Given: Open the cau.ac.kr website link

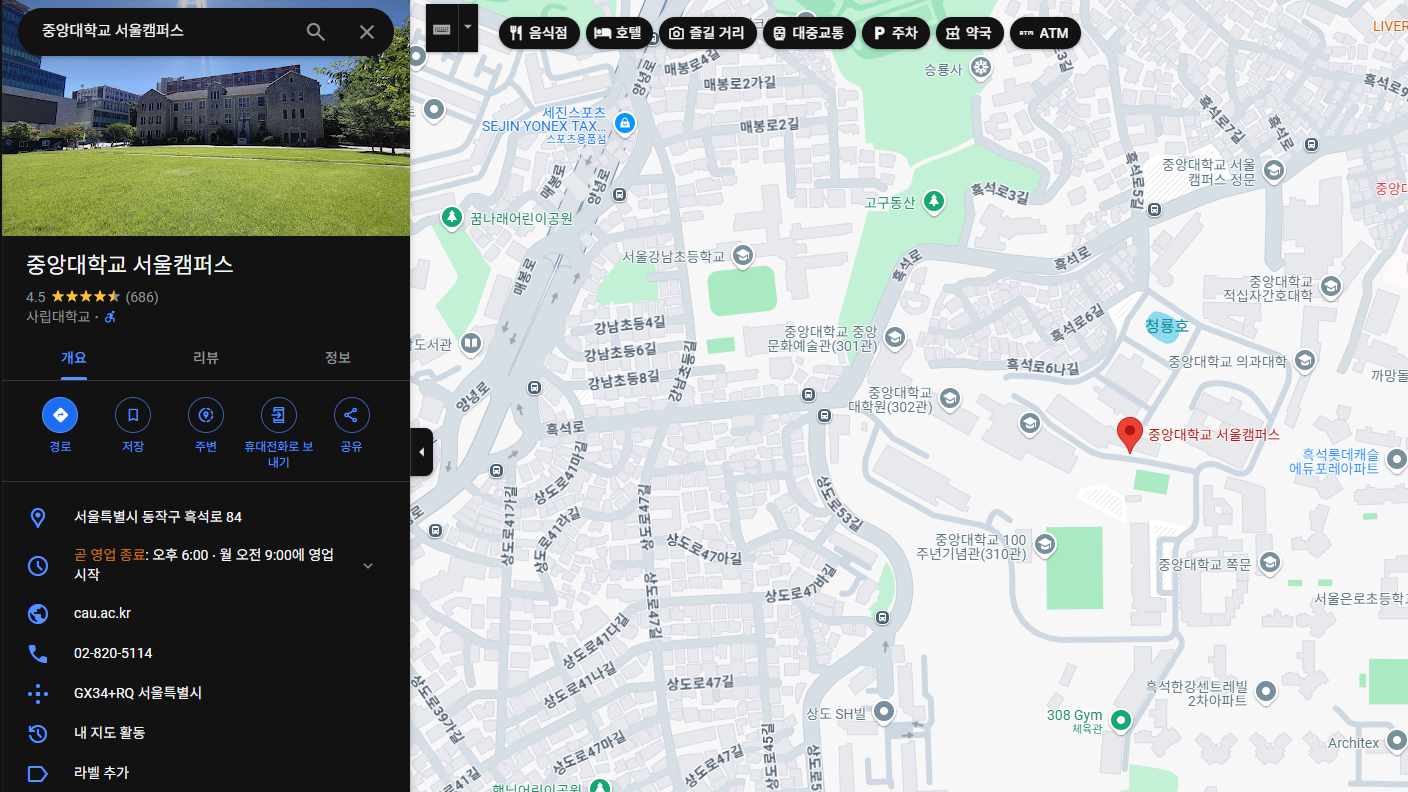Looking at the screenshot, I should [x=102, y=613].
